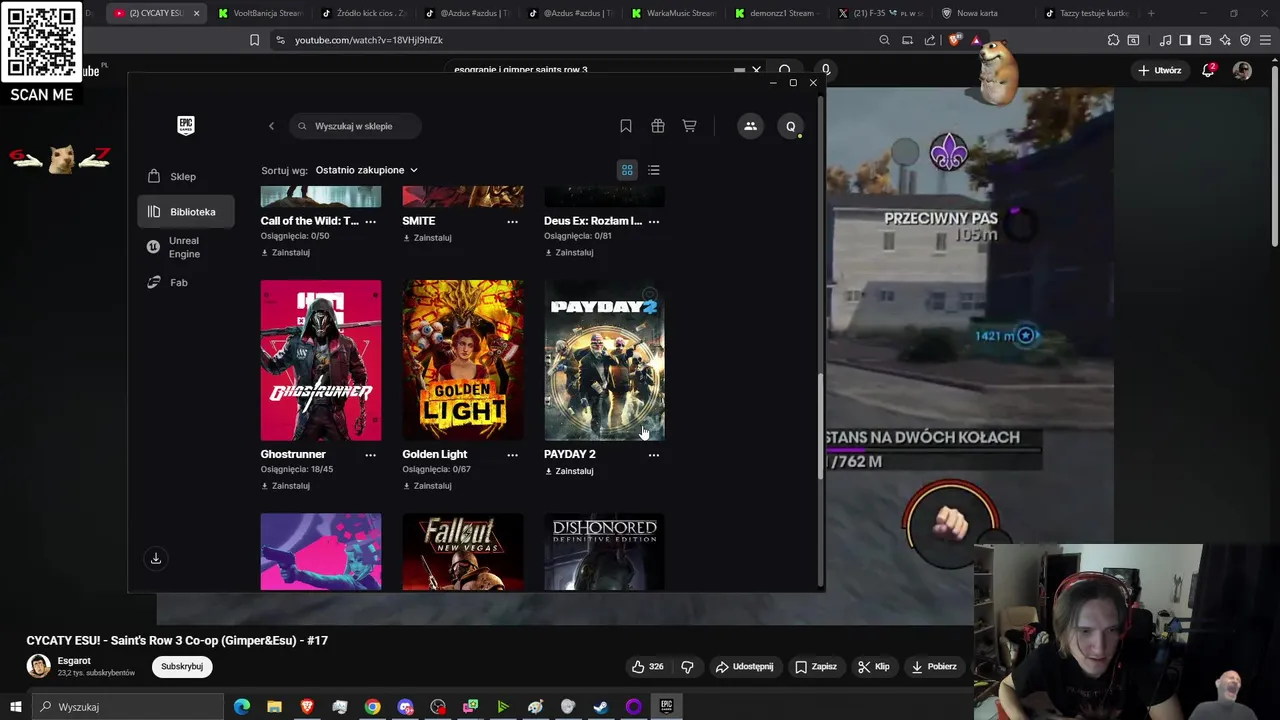Select the Ghostrunner cover art

click(321, 360)
